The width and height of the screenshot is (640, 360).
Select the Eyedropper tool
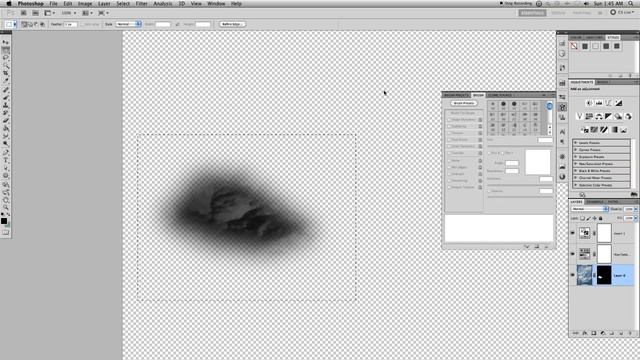[x=6, y=81]
